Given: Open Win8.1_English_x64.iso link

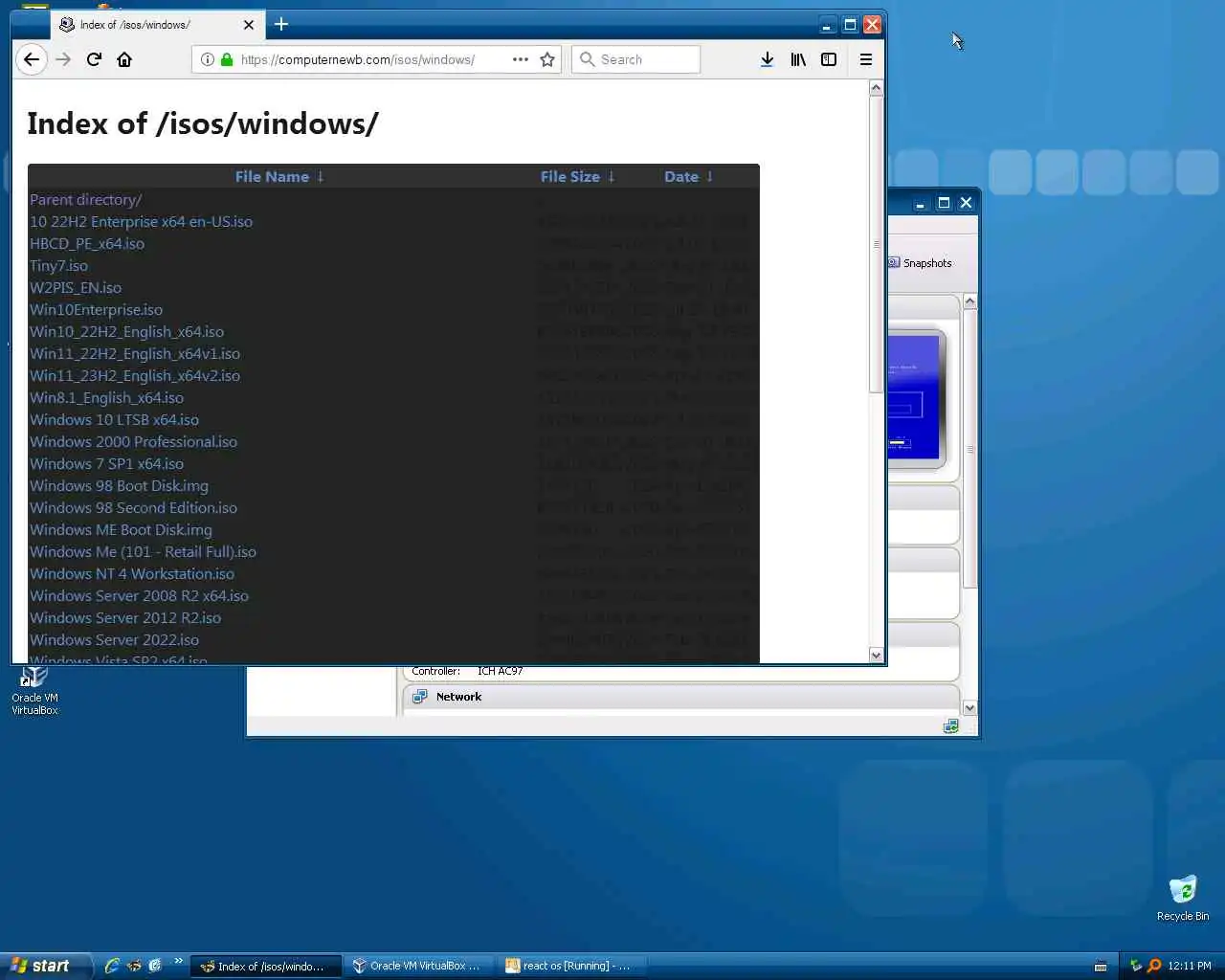Looking at the screenshot, I should tap(106, 397).
